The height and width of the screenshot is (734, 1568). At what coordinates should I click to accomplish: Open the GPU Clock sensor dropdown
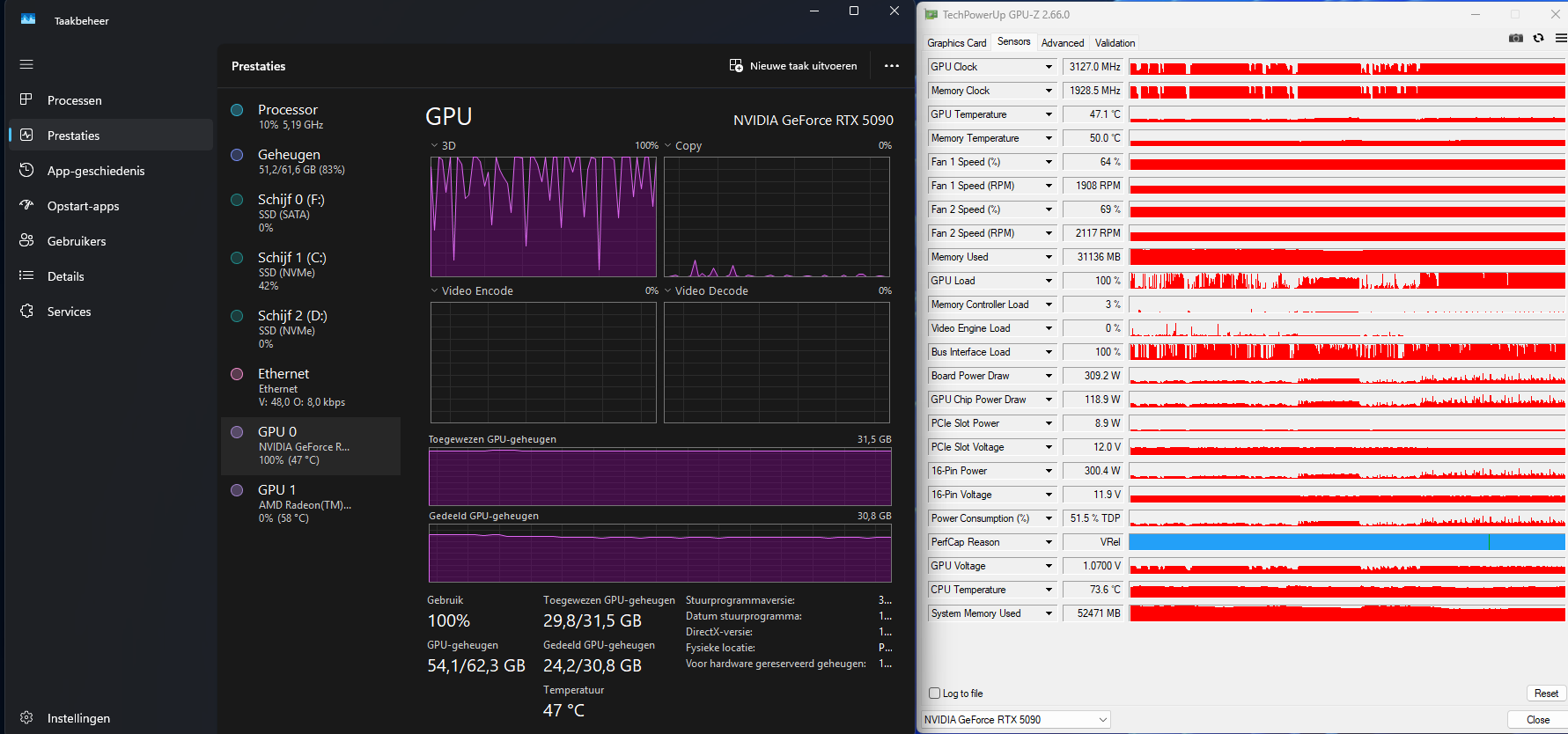[1049, 67]
